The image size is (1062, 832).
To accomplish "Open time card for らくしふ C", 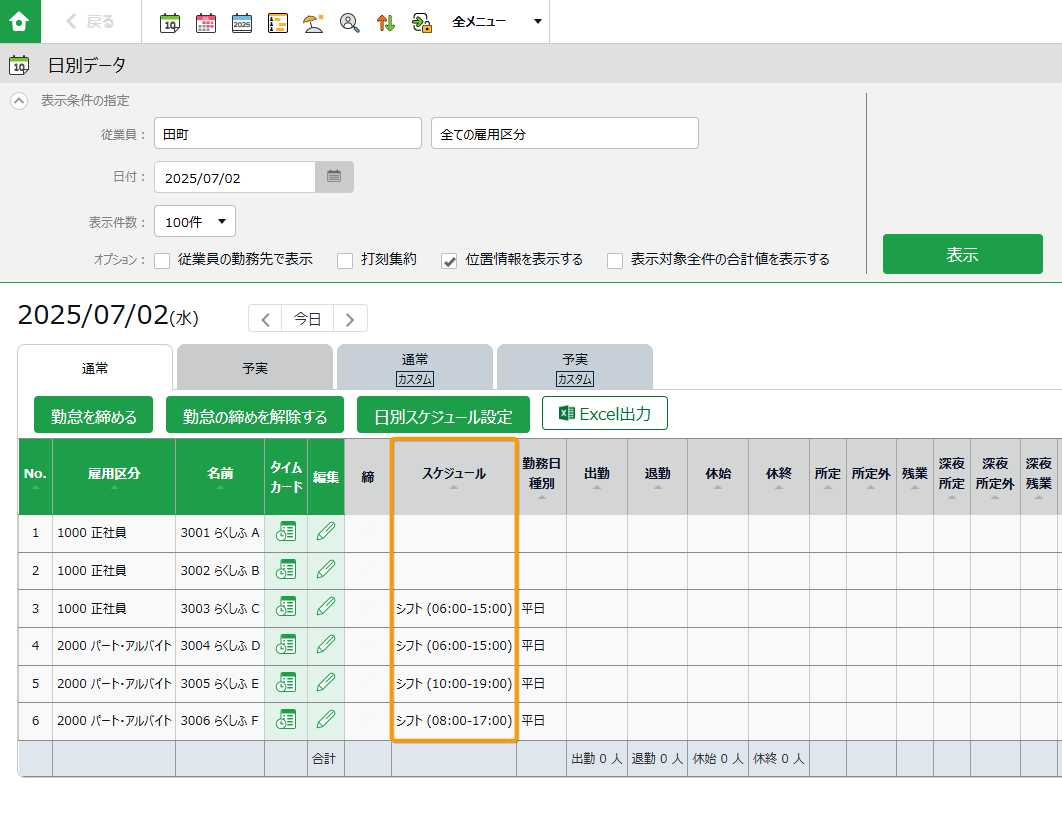I will pyautogui.click(x=286, y=607).
